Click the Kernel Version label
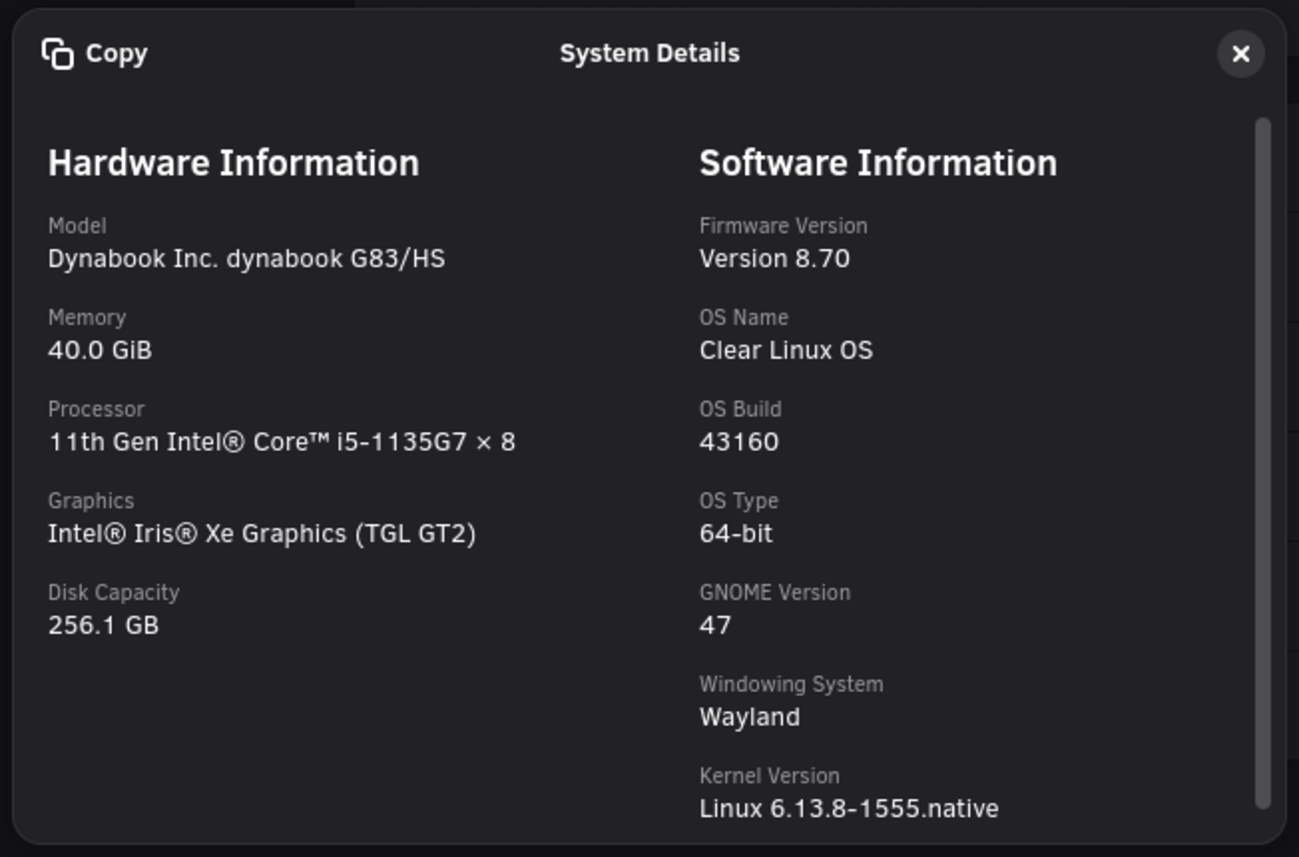1299x857 pixels. coord(769,776)
